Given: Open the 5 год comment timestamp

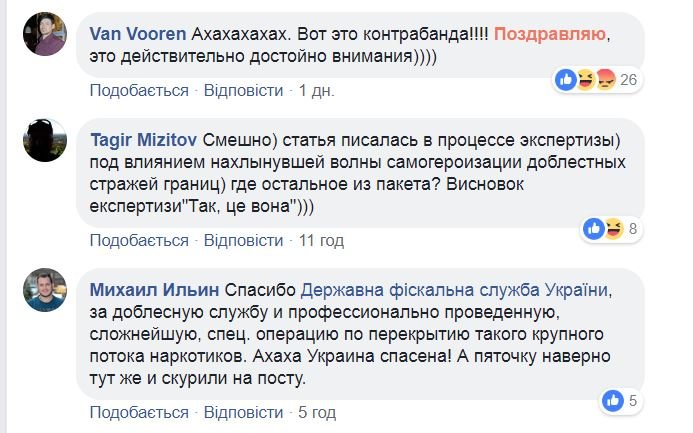Looking at the screenshot, I should 317,412.
